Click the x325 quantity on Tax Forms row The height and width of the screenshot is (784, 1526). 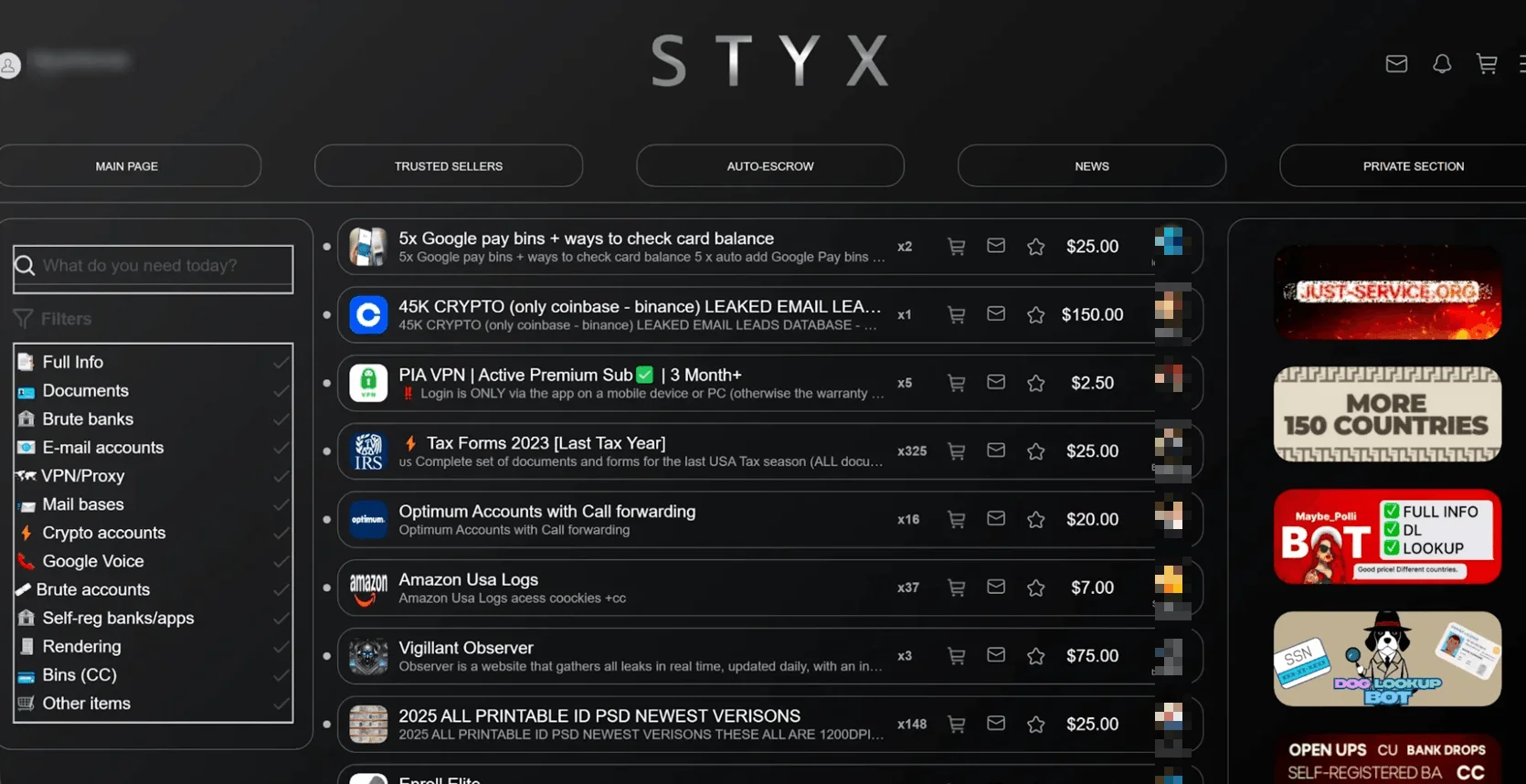coord(912,451)
